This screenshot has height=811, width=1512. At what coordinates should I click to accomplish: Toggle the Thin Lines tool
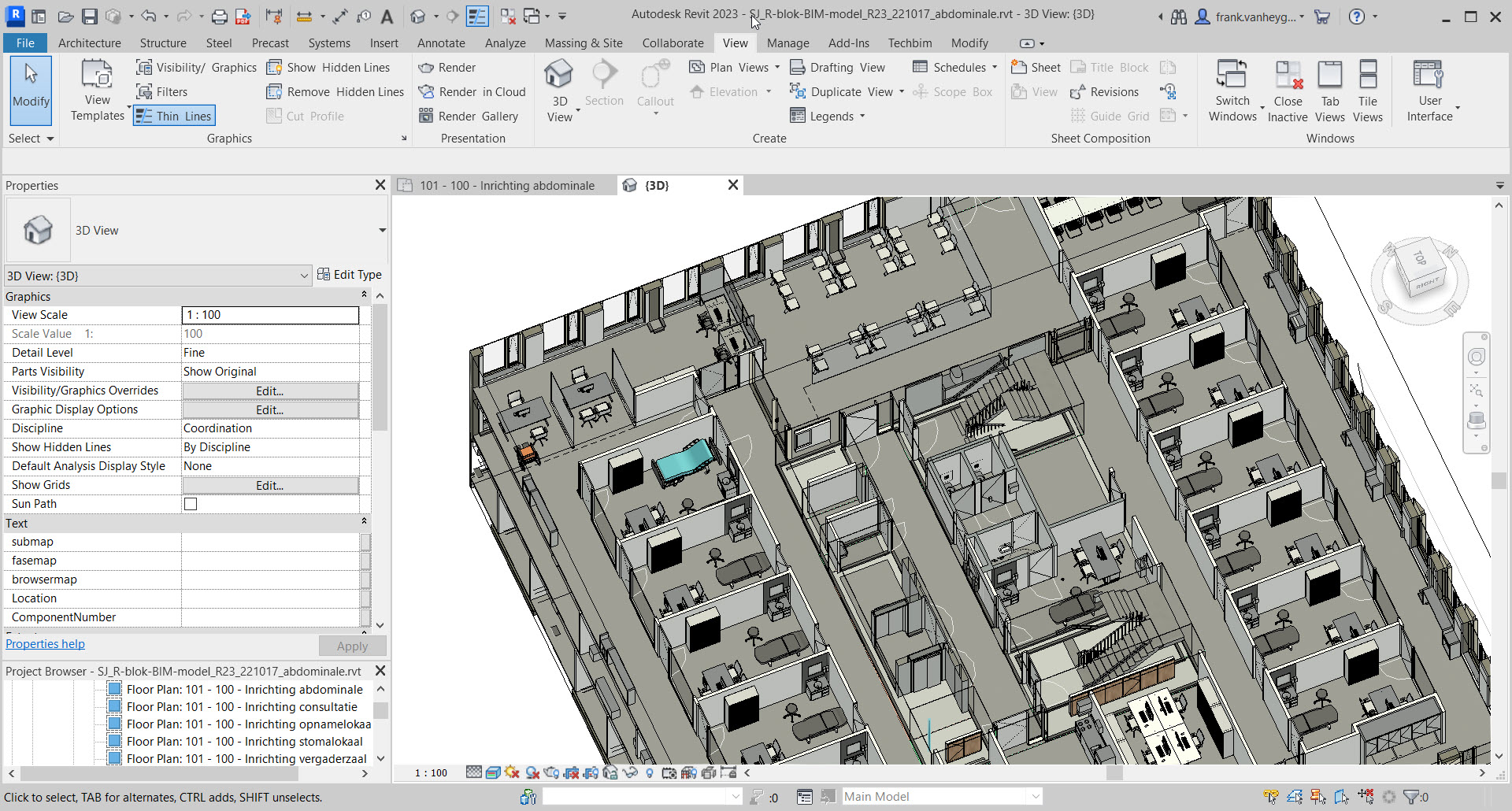(174, 116)
